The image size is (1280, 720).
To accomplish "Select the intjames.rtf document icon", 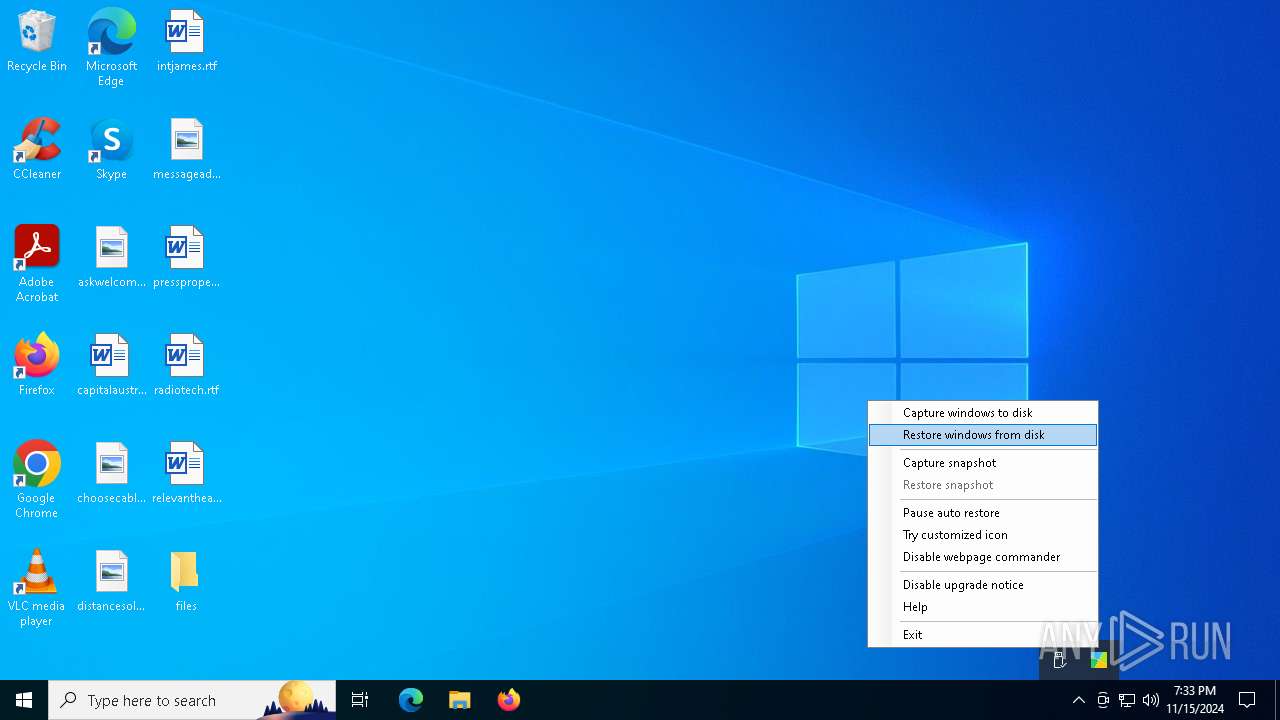I will coord(186,42).
